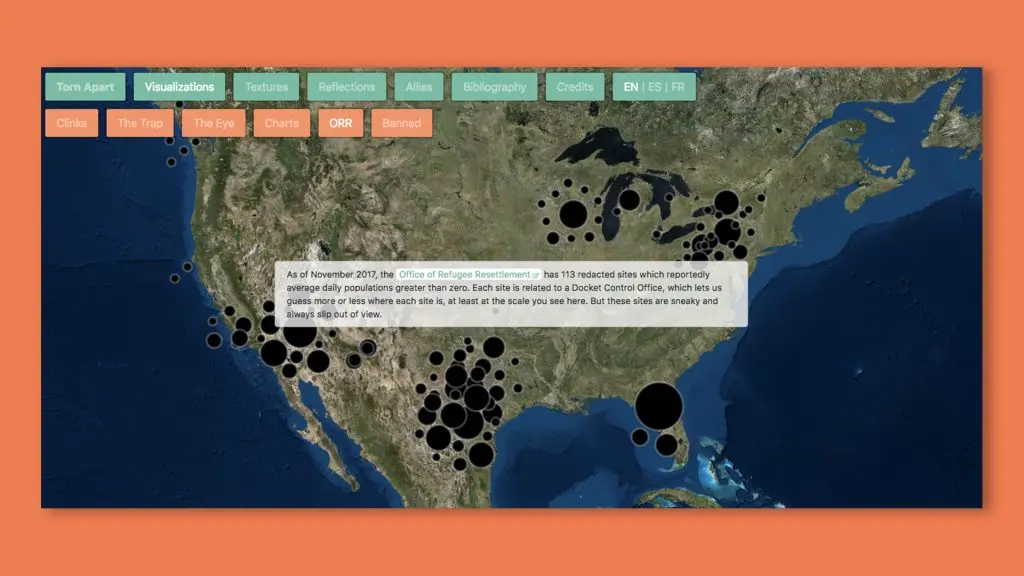
Task: Select the ORR visualization
Action: [x=340, y=123]
